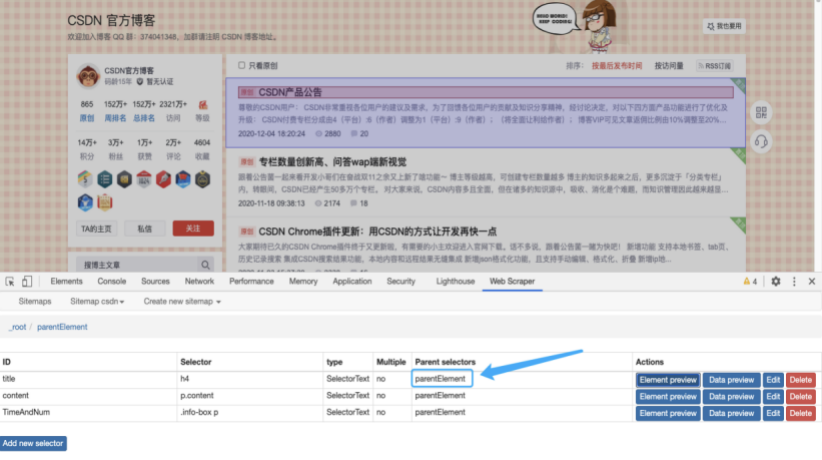Open the DevTools three-dot menu
The height and width of the screenshot is (460, 822).
(793, 282)
